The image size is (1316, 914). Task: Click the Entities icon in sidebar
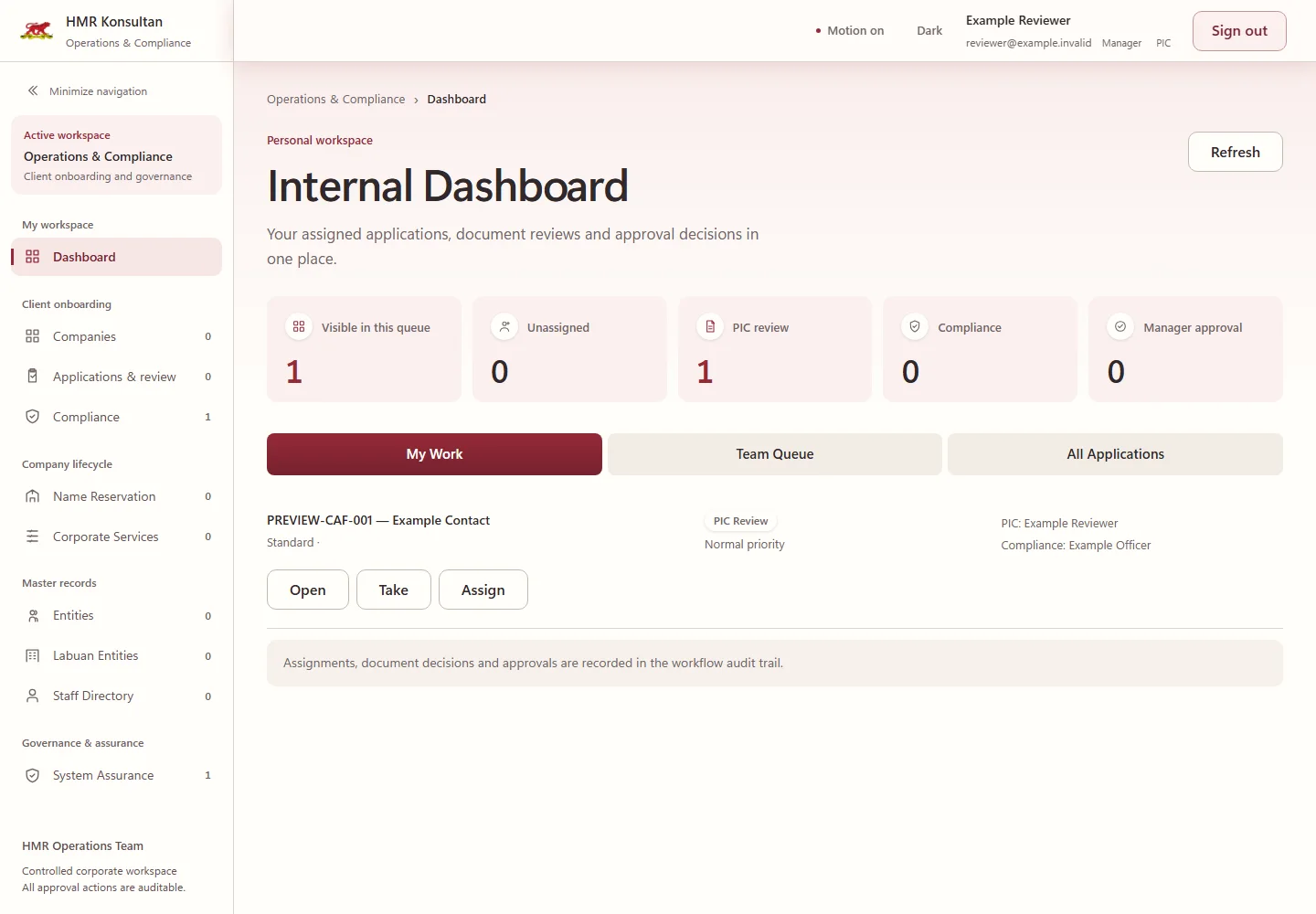click(x=33, y=616)
